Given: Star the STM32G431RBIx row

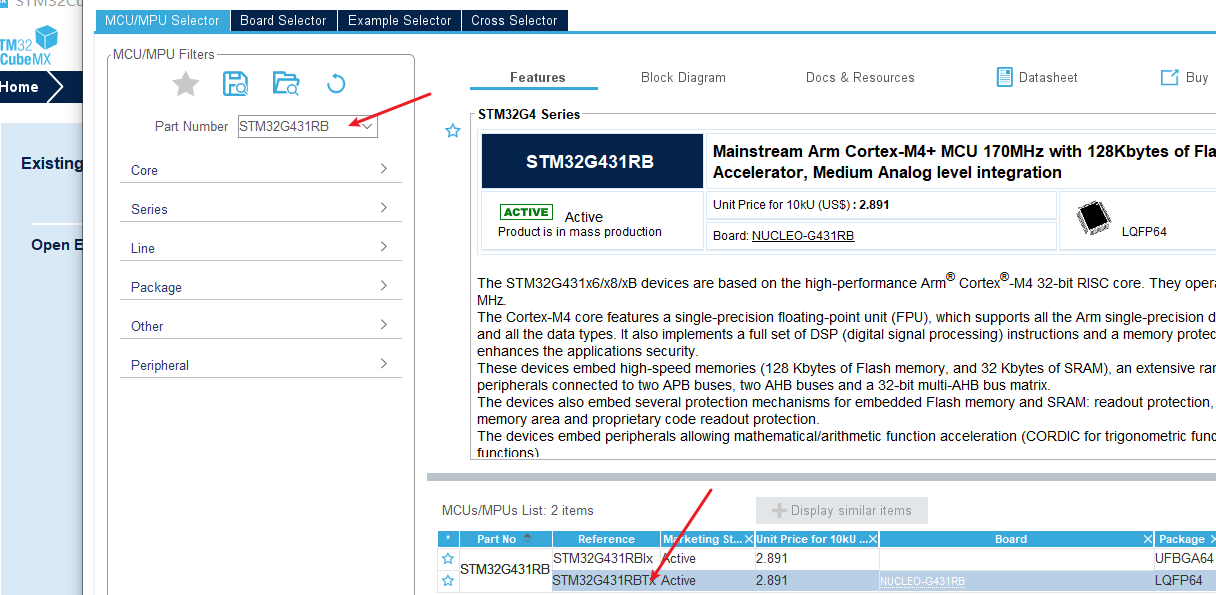Looking at the screenshot, I should [x=448, y=558].
